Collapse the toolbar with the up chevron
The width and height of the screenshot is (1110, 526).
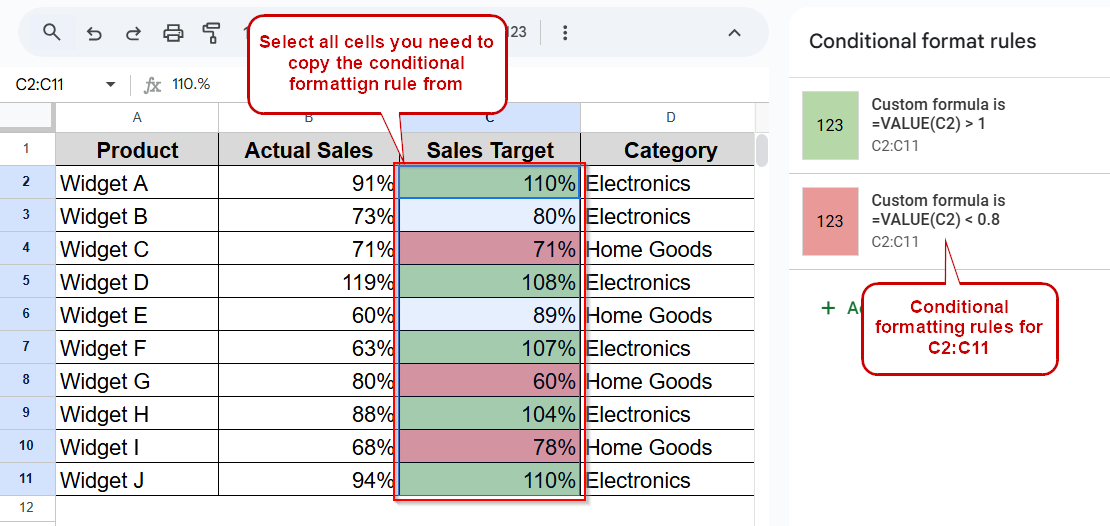[x=735, y=33]
